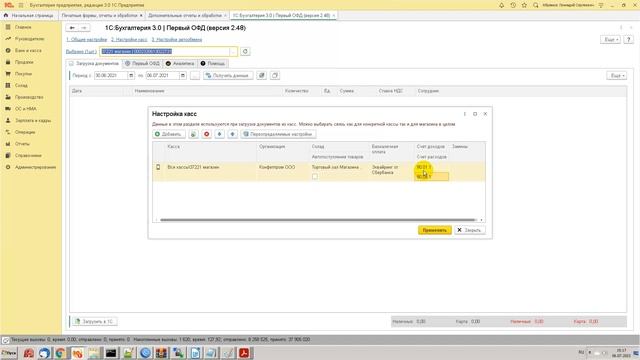The height and width of the screenshot is (360, 640).
Task: Open the main menu hamburger icon in title bar
Action: (x=21, y=5)
